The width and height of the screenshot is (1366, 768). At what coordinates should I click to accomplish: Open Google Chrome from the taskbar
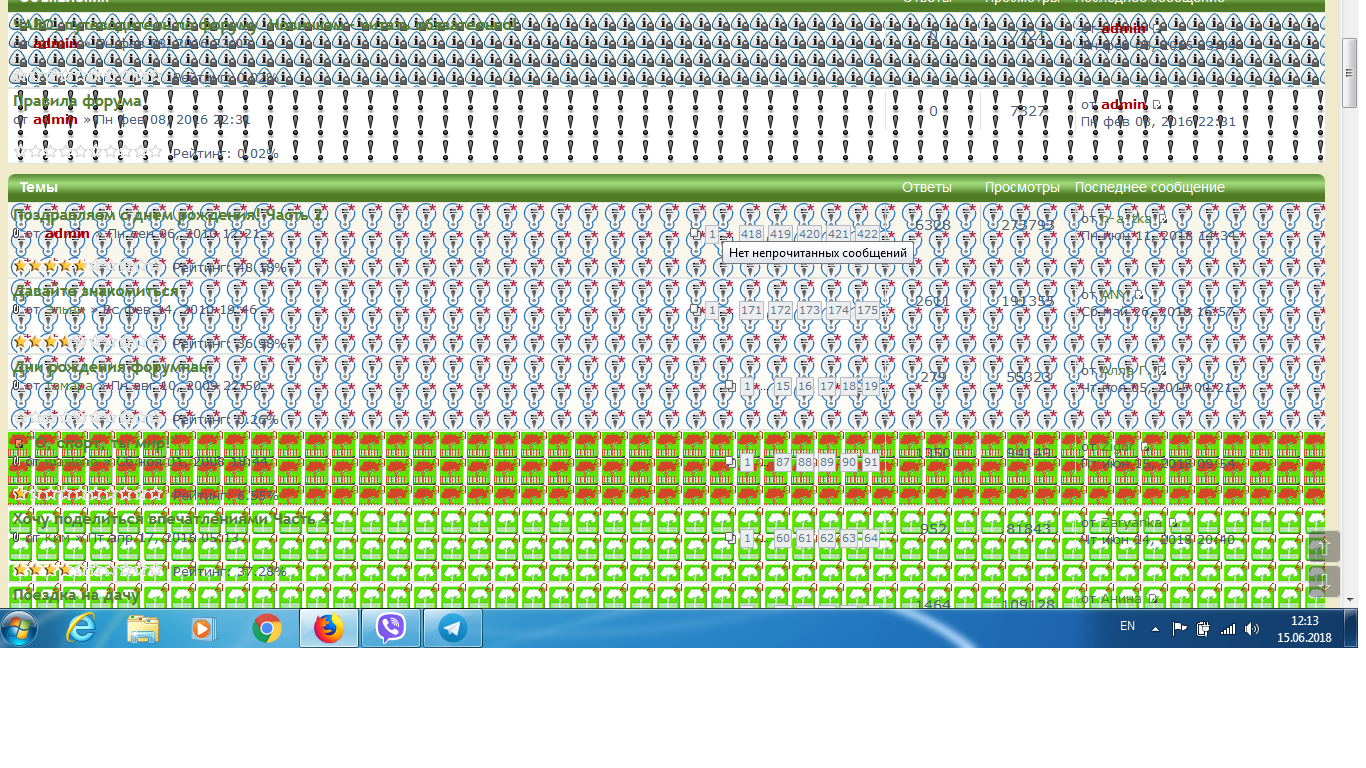point(267,629)
